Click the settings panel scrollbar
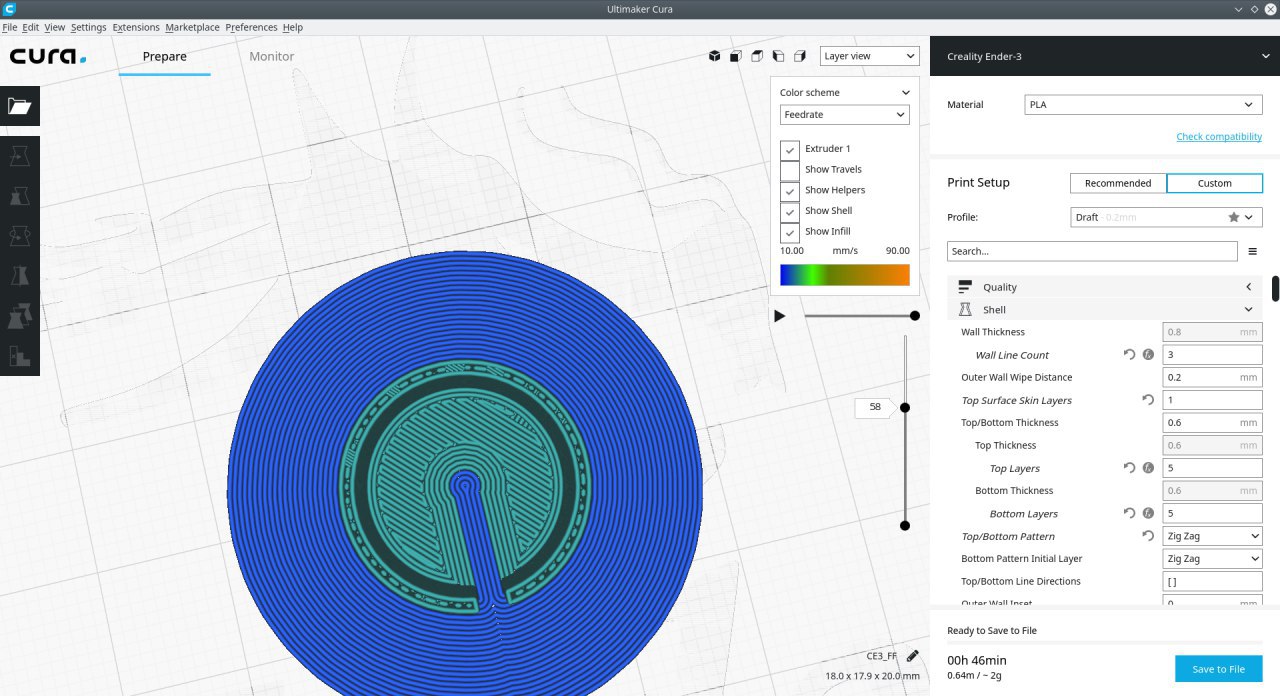 tap(1275, 288)
